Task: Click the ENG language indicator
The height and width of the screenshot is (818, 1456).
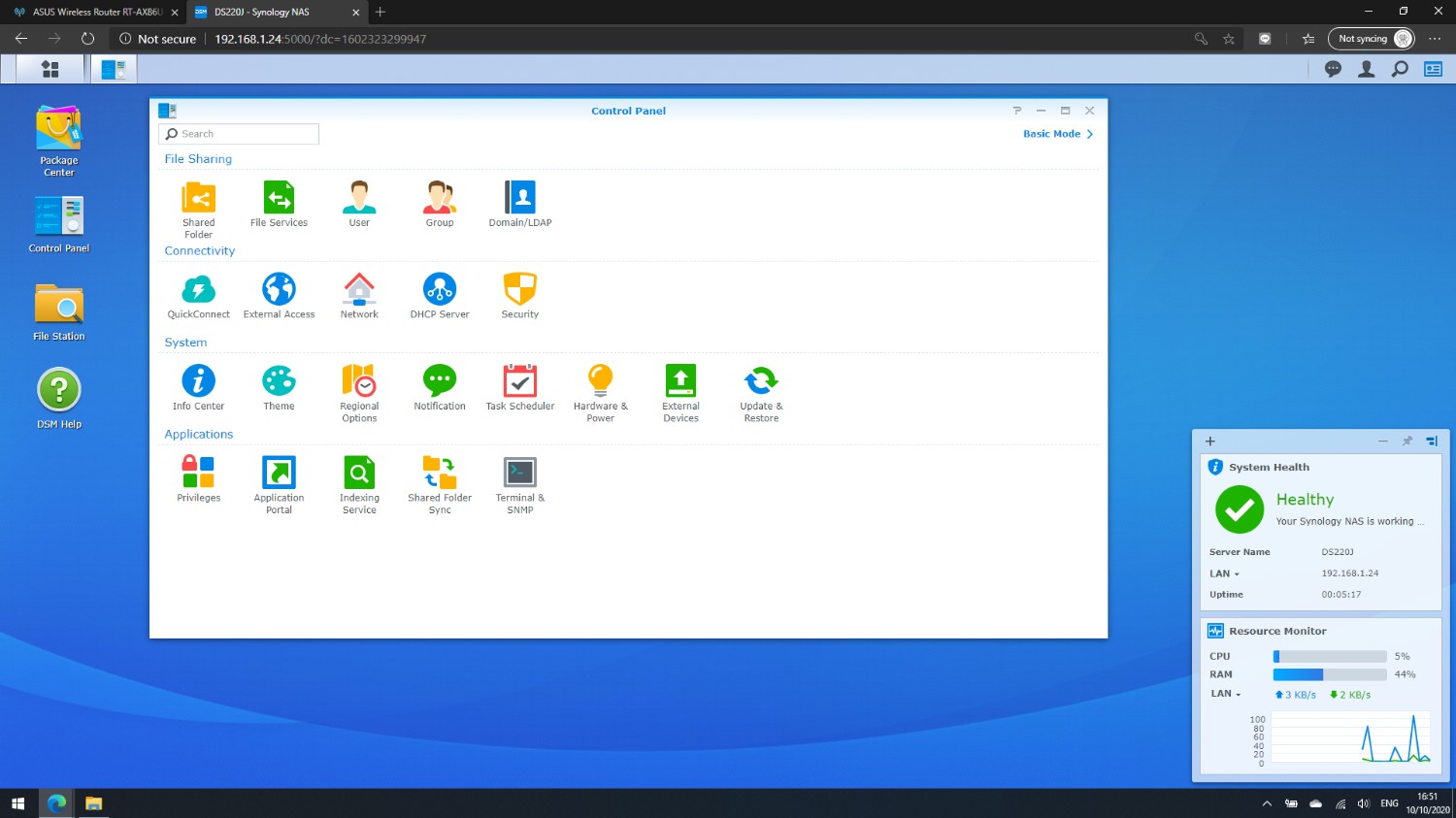Action: pos(1389,803)
